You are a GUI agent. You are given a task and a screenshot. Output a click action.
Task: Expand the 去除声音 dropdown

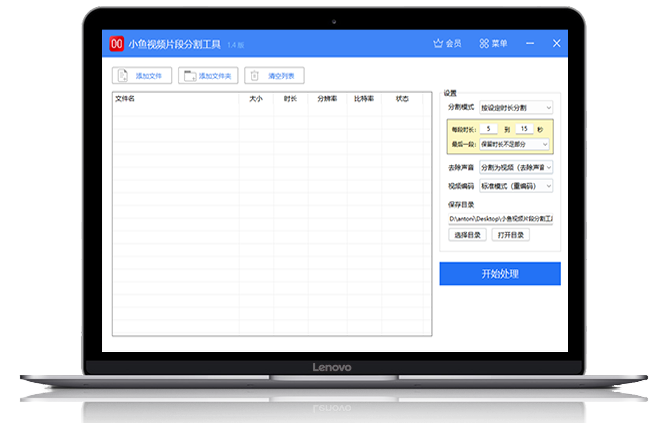coord(516,167)
